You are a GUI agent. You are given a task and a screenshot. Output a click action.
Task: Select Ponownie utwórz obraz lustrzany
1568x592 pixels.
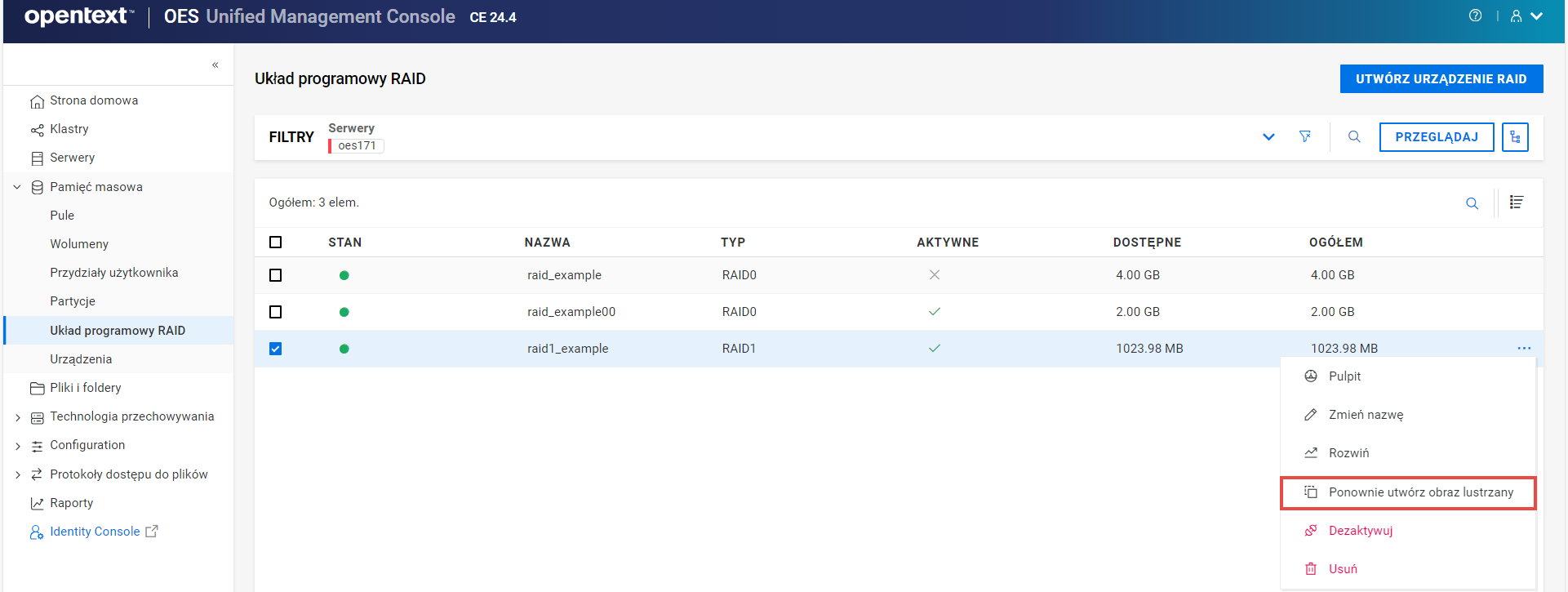[x=1420, y=492]
